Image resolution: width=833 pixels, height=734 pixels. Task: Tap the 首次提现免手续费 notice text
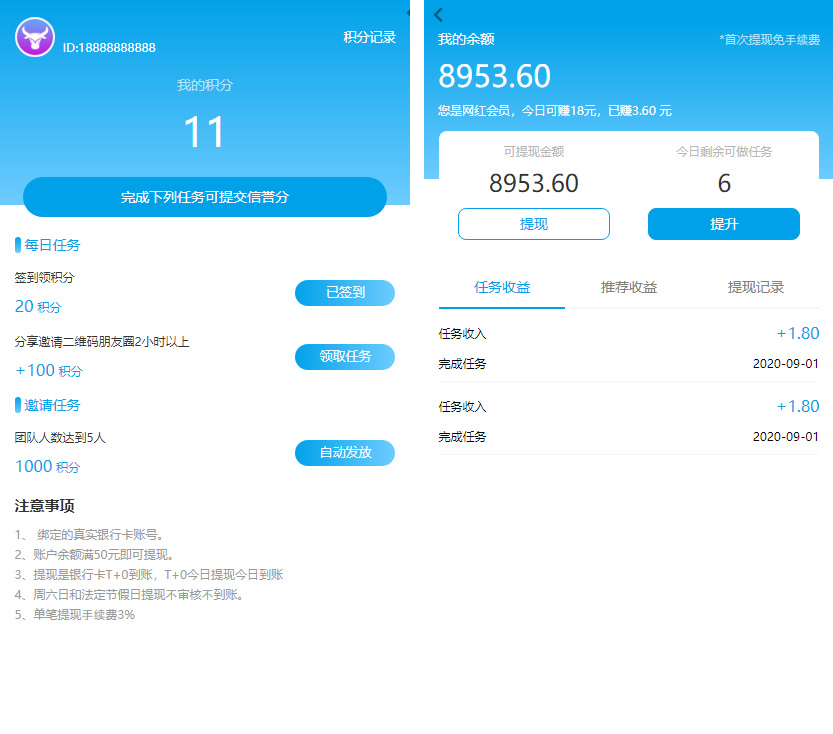click(x=769, y=41)
